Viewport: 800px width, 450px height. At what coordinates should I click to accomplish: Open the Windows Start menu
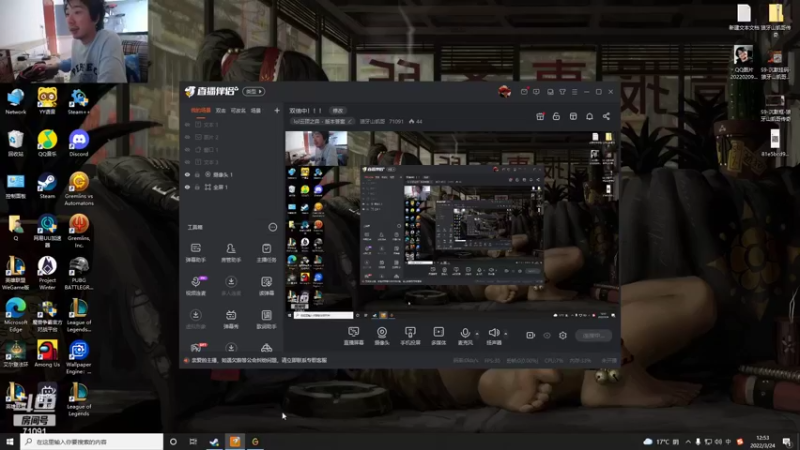tap(10, 441)
